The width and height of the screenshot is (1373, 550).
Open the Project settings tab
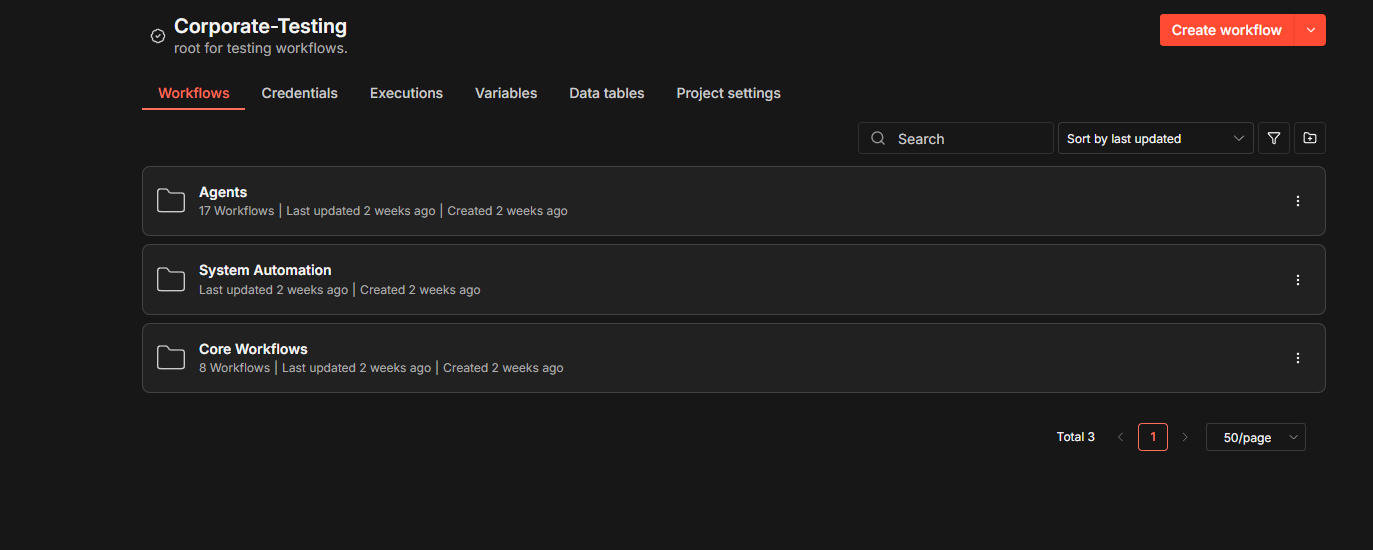point(728,93)
